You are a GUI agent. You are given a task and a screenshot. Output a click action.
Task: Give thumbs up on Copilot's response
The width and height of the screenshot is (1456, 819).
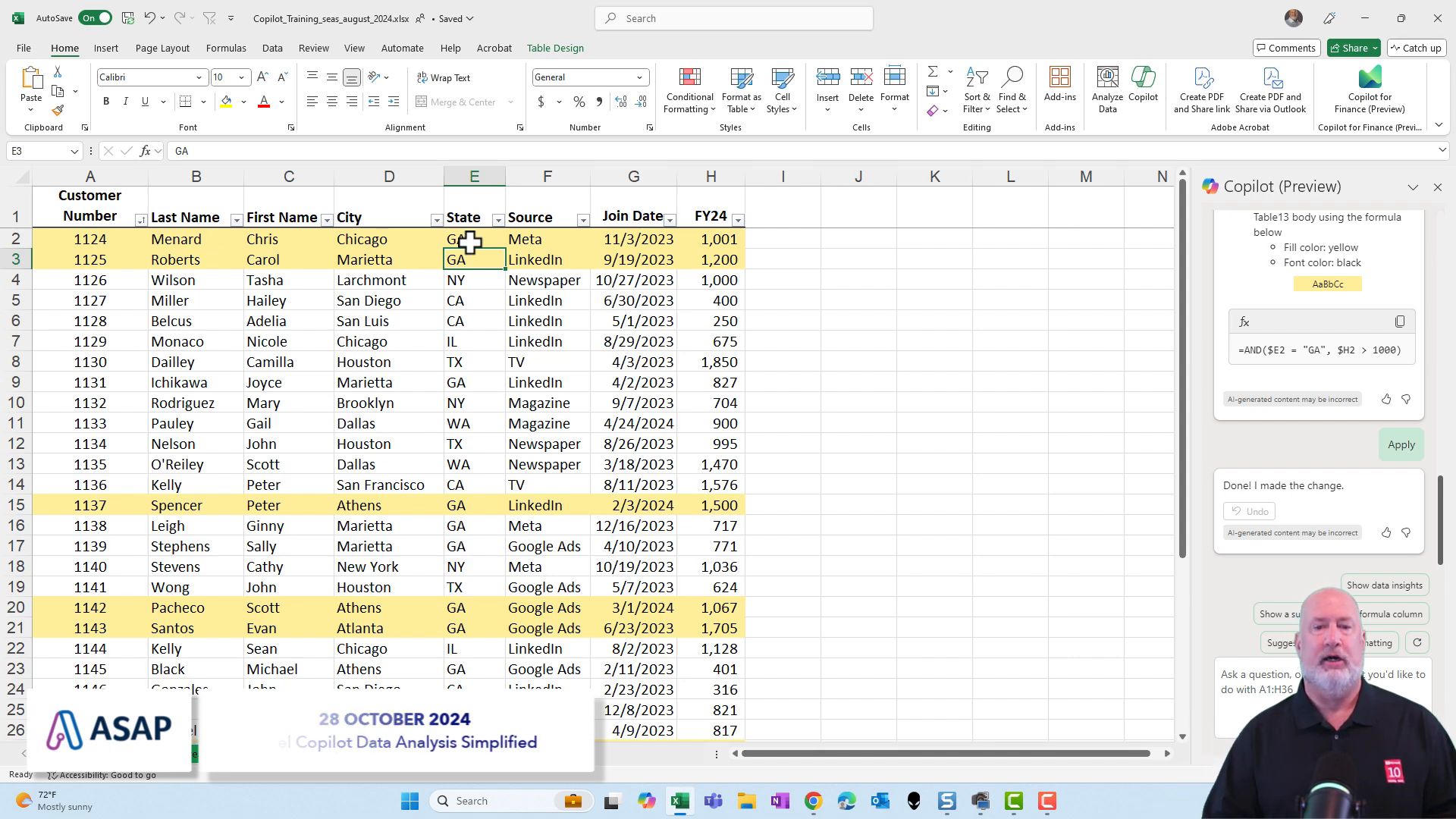(x=1386, y=532)
